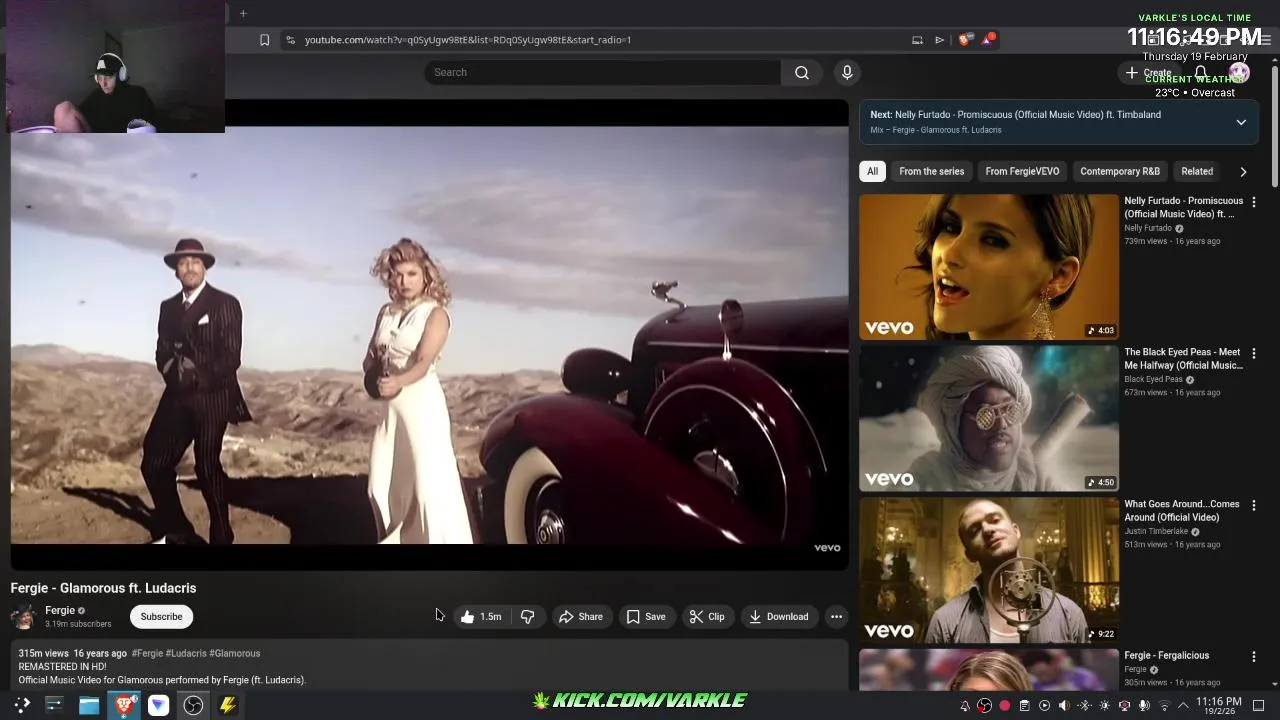Click the #Glamorous hashtag
The width and height of the screenshot is (1280, 720).
coord(235,654)
